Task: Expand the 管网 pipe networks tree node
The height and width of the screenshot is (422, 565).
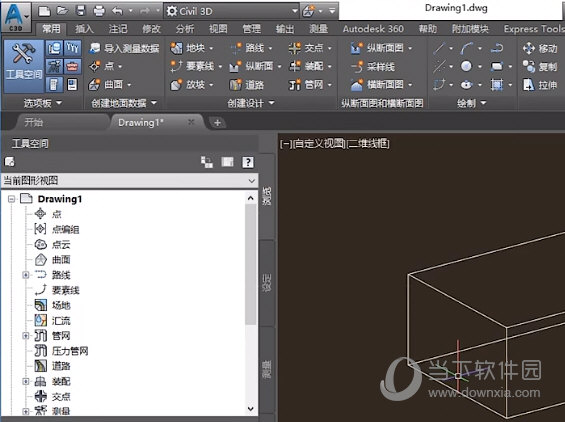Action: click(x=26, y=336)
